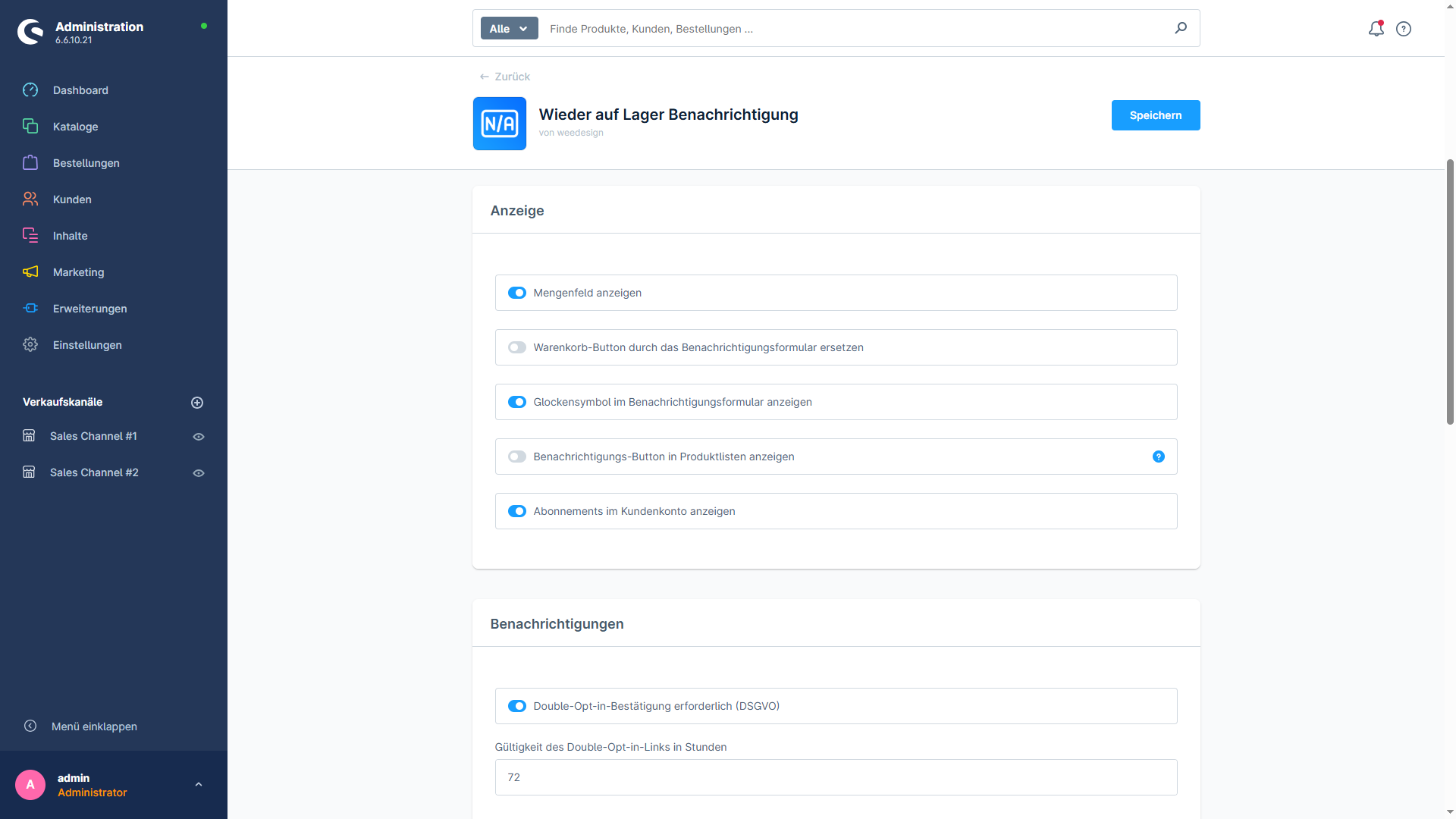Viewport: 1456px width, 819px height.
Task: Add a new Verkaufskanal with plus icon
Action: point(197,403)
